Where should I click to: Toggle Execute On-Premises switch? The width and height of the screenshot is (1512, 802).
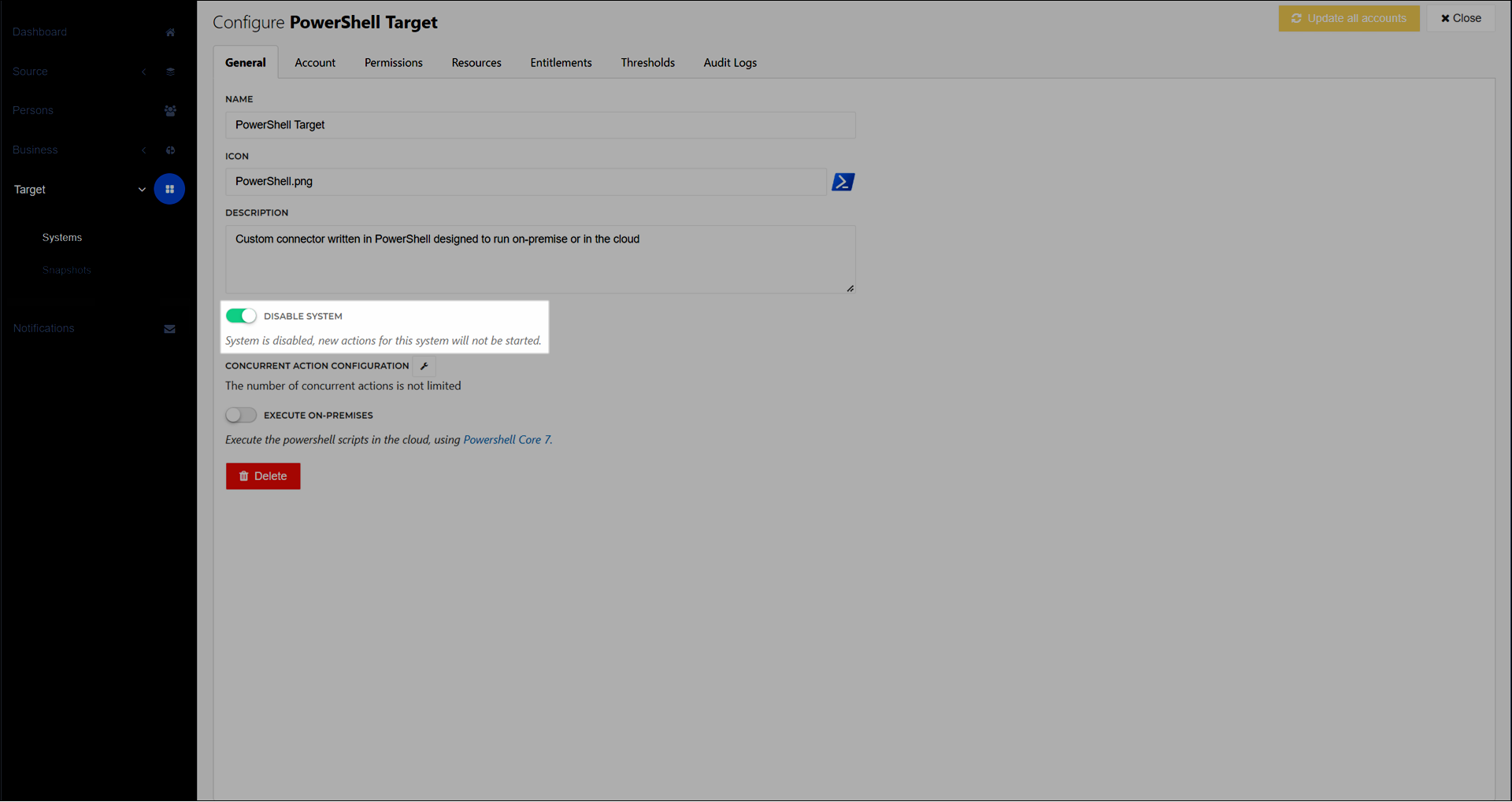pyautogui.click(x=241, y=415)
